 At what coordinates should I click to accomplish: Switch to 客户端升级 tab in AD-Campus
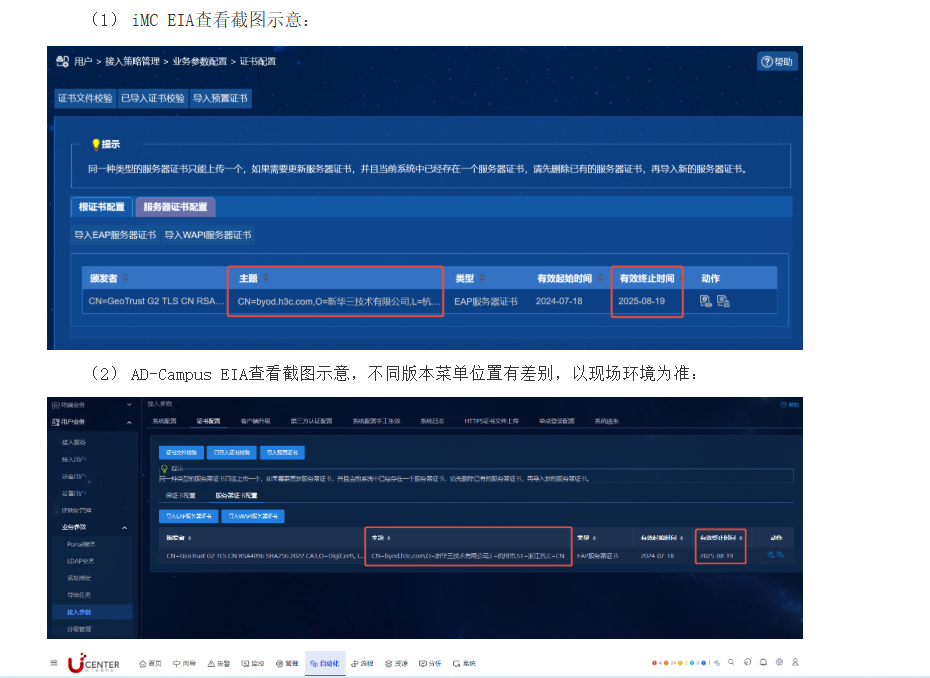[255, 421]
